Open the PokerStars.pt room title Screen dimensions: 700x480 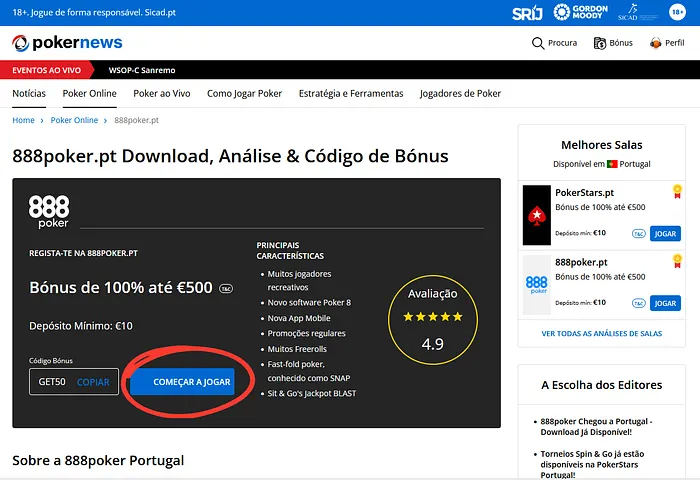pos(584,192)
